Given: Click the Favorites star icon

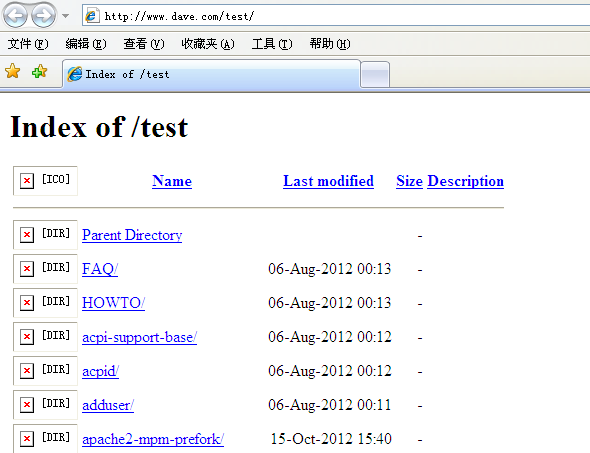Looking at the screenshot, I should [13, 71].
